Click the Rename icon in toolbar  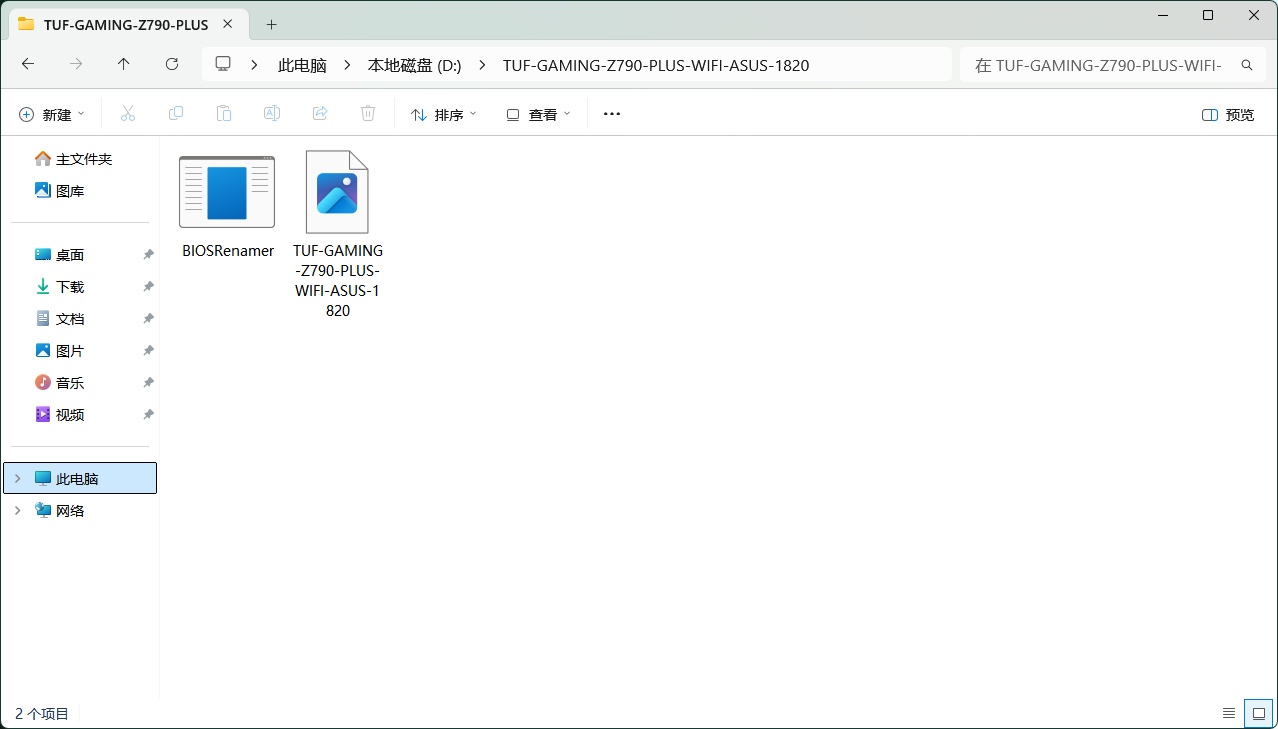click(x=272, y=114)
